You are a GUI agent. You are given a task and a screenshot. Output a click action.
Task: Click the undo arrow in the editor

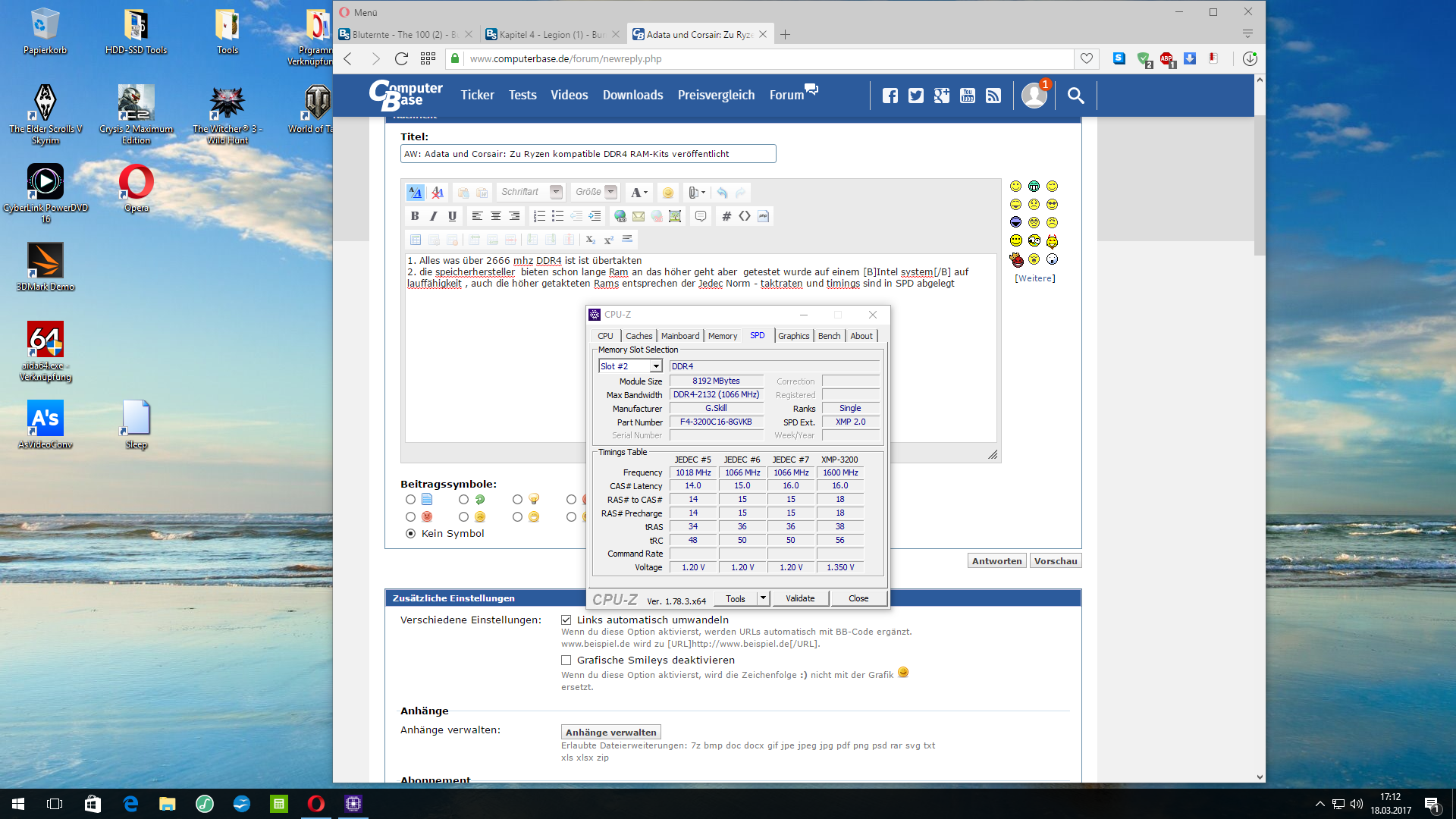(x=722, y=193)
